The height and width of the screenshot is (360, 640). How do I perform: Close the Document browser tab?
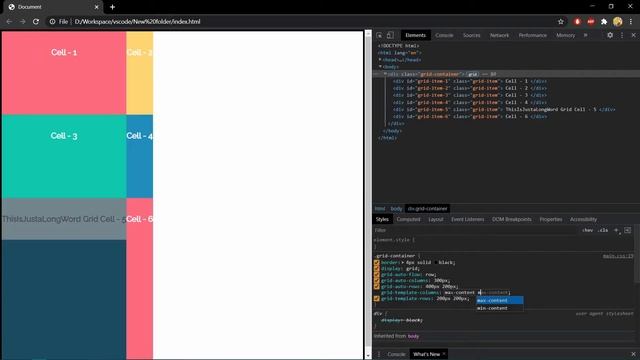click(97, 7)
